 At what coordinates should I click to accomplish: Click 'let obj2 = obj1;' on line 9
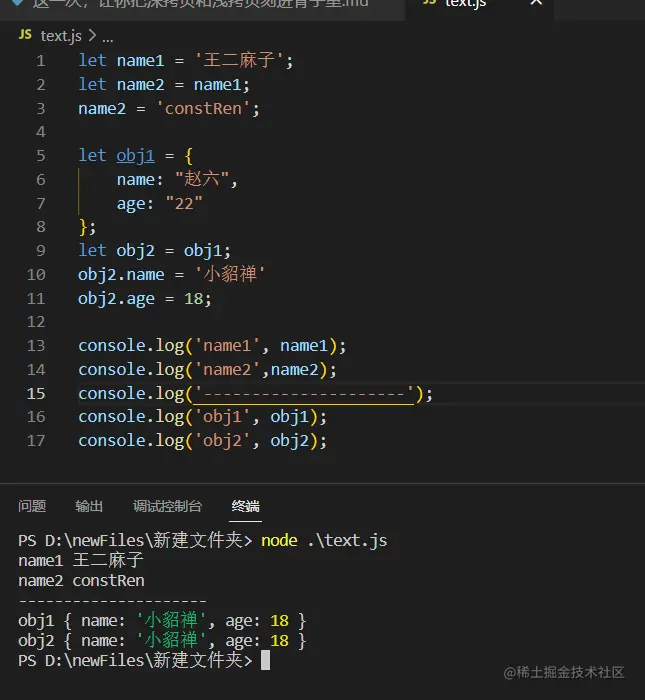(154, 250)
